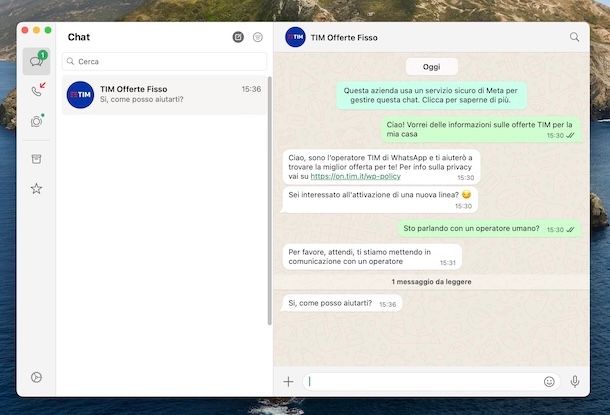Click the 'Per favore, attendi' message bubble
This screenshot has height=415, width=610.
(x=372, y=257)
